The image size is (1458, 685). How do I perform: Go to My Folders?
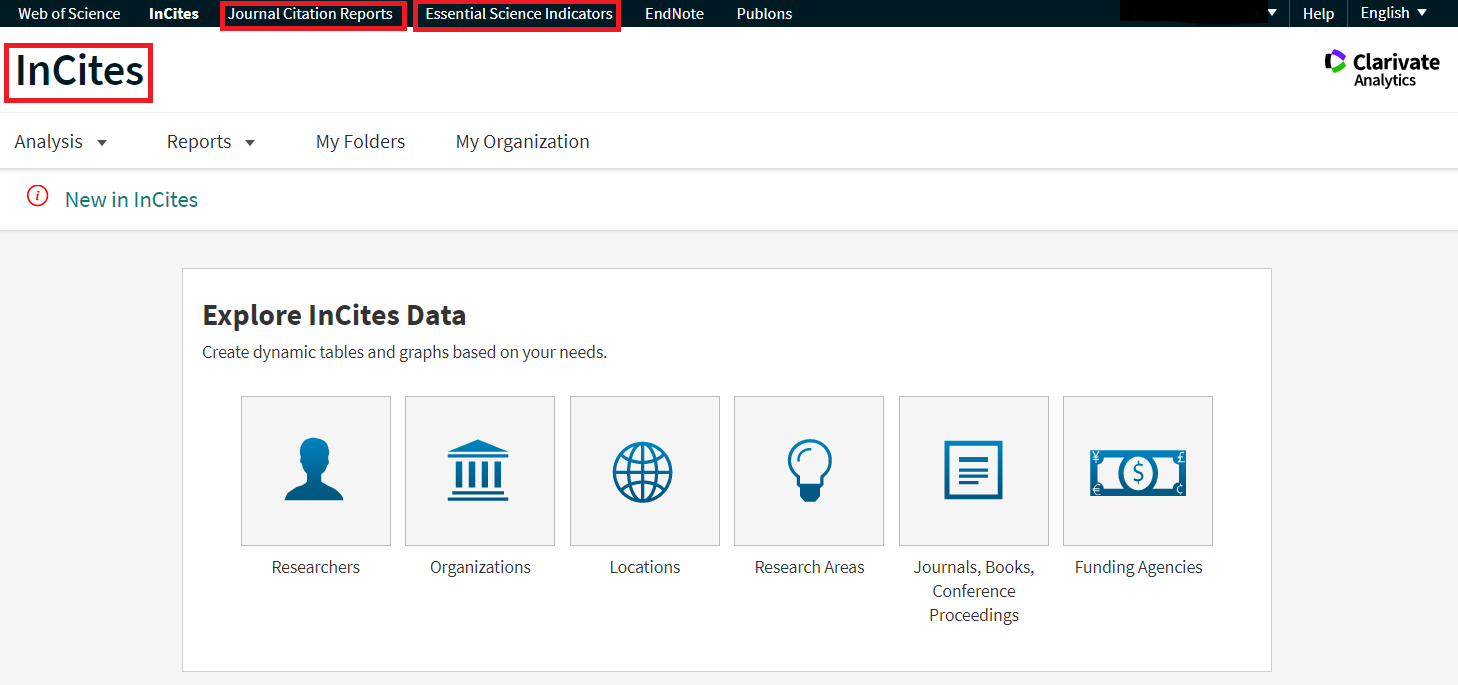click(x=360, y=142)
